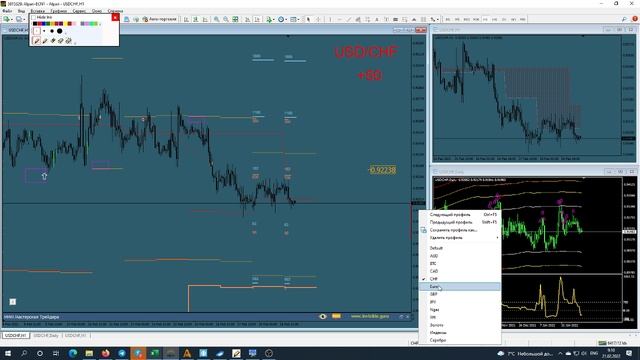
Task: Choose the largest pen size dot
Action: point(60,31)
